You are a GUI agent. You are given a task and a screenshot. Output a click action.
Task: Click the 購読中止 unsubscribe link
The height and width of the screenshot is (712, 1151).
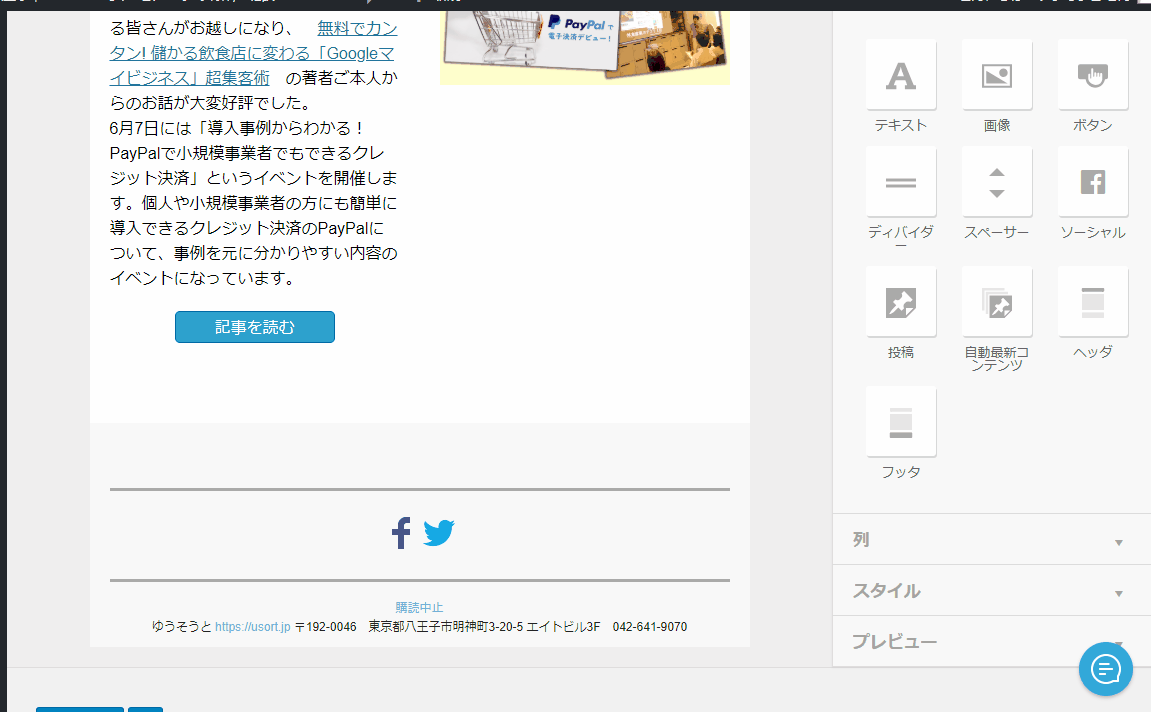419,607
